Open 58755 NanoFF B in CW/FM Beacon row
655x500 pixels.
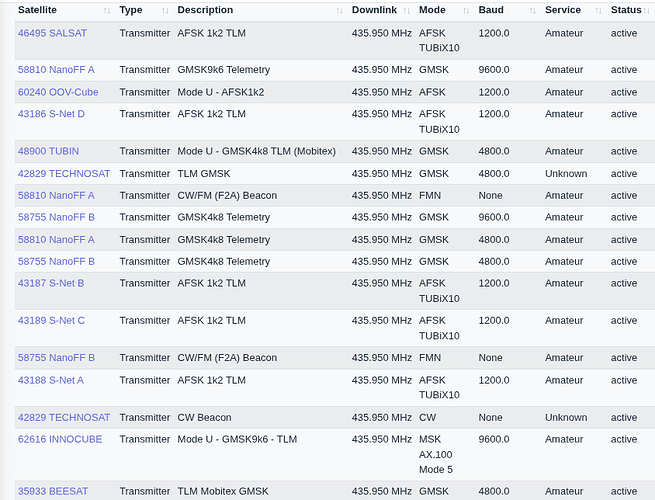coord(56,358)
